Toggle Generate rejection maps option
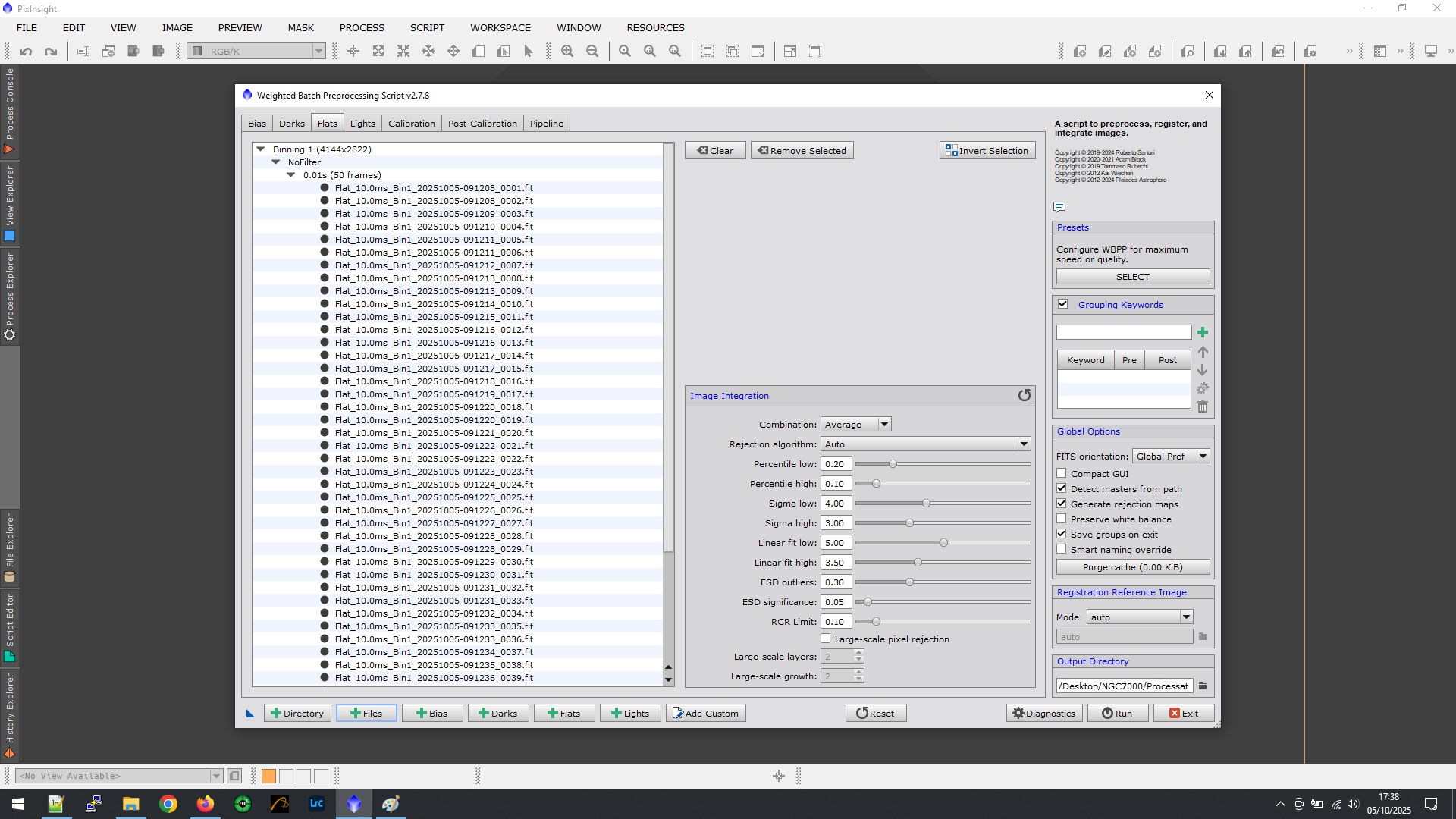The image size is (1456, 819). coord(1062,504)
